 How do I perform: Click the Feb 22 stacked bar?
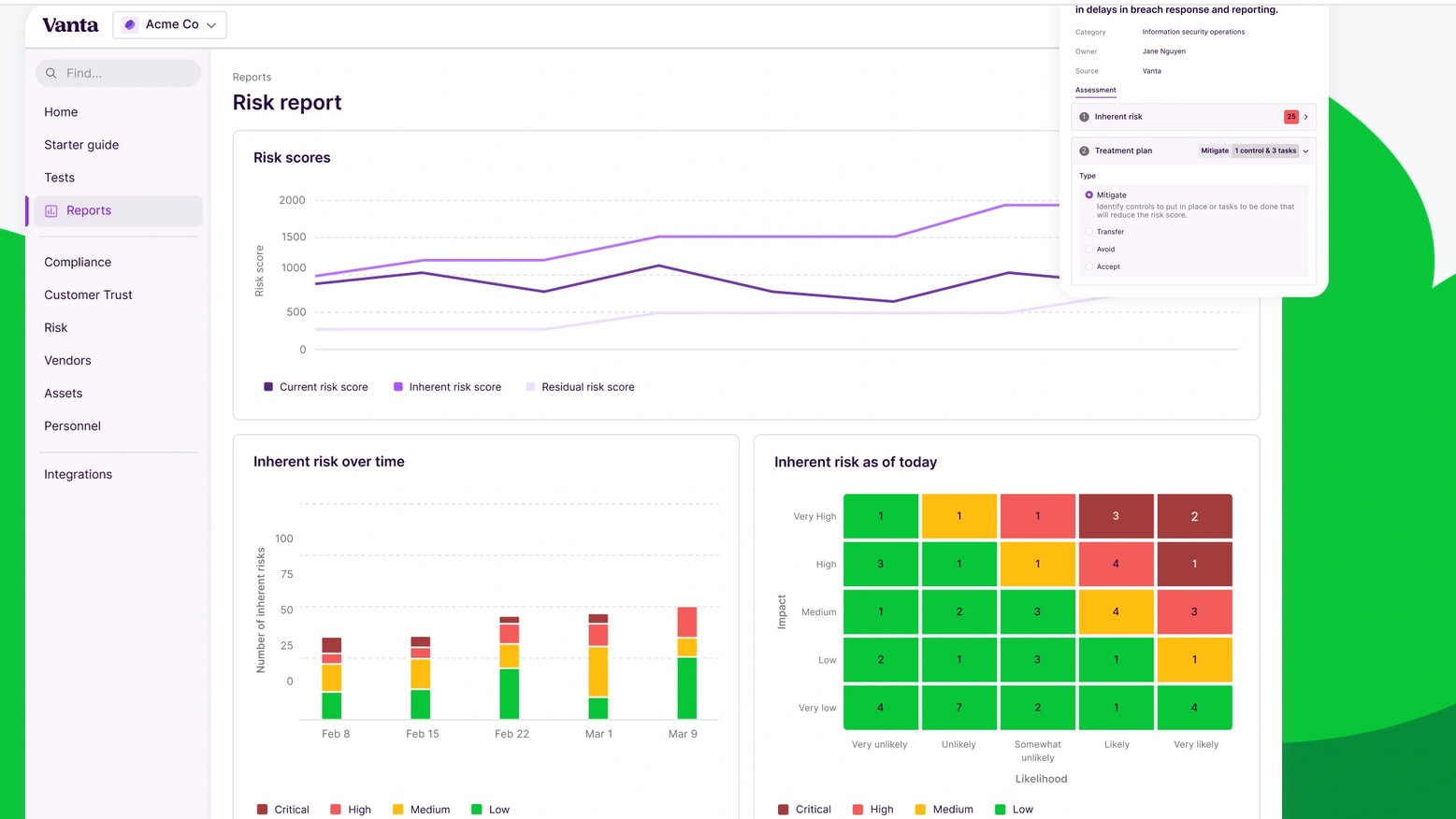(510, 668)
